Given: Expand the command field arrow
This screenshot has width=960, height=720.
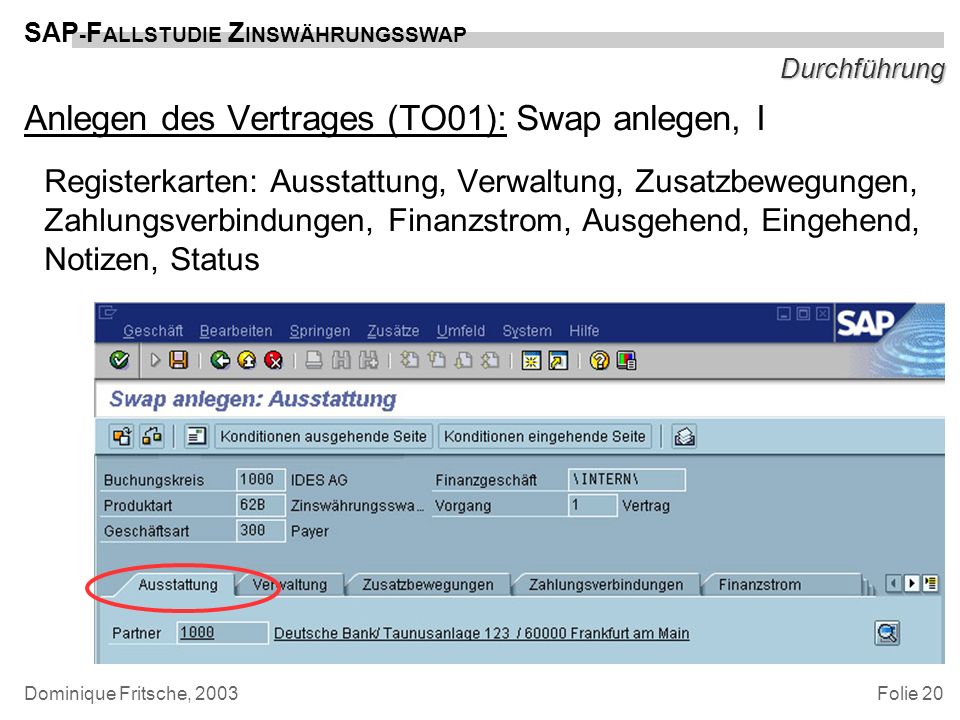Looking at the screenshot, I should (155, 360).
